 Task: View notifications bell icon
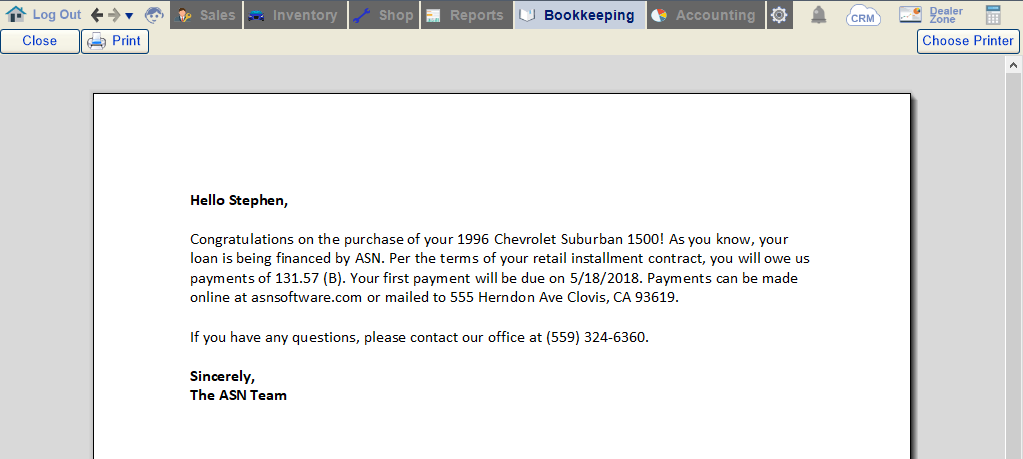coord(818,15)
